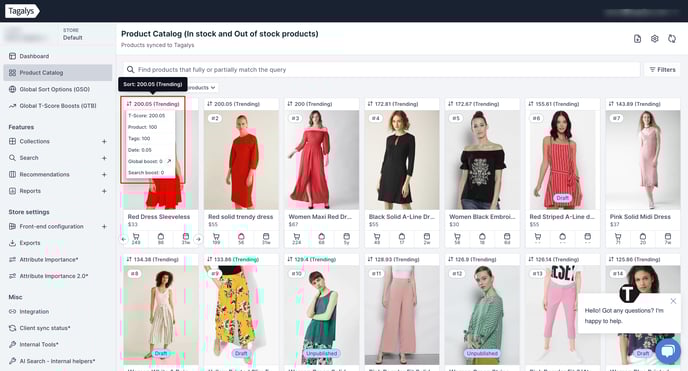Image resolution: width=688 pixels, height=371 pixels.
Task: Open Reports in sidebar
Action: (x=30, y=191)
